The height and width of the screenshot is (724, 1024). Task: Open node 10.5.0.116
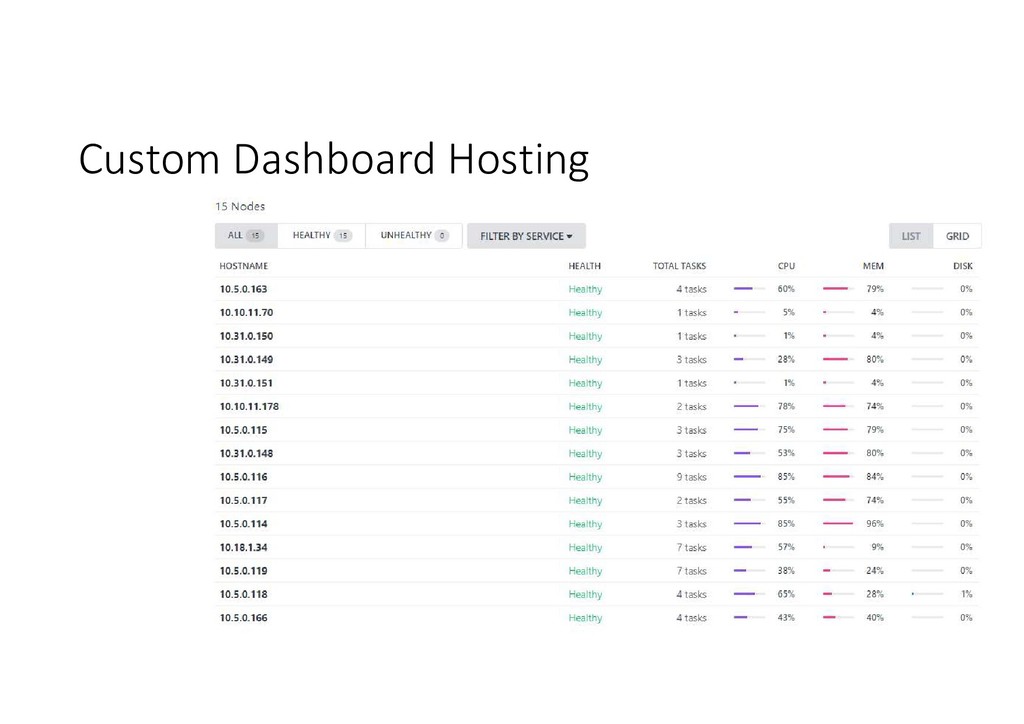244,477
